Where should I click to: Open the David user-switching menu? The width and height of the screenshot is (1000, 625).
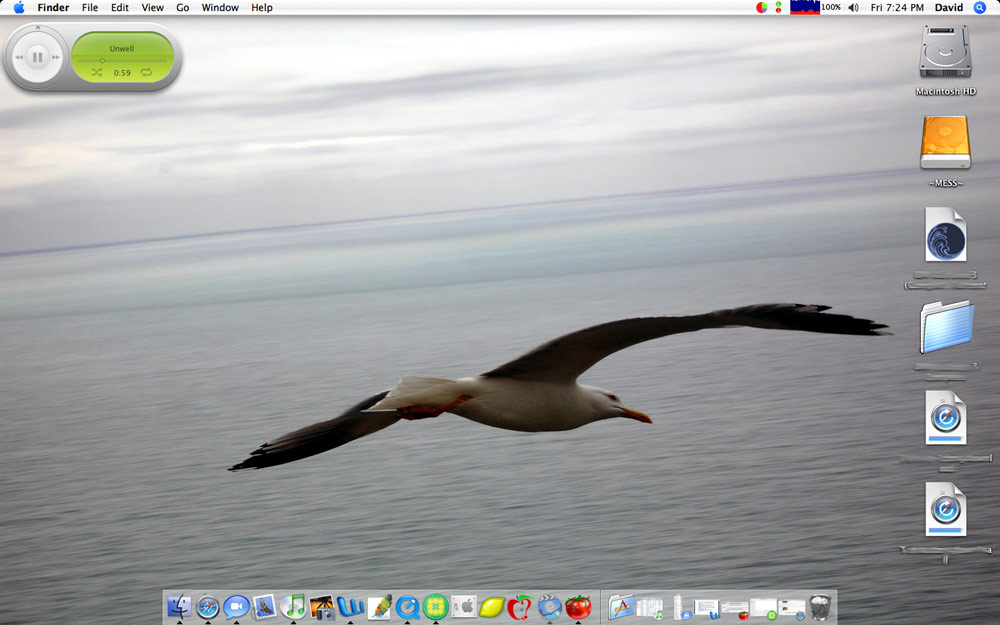(948, 8)
